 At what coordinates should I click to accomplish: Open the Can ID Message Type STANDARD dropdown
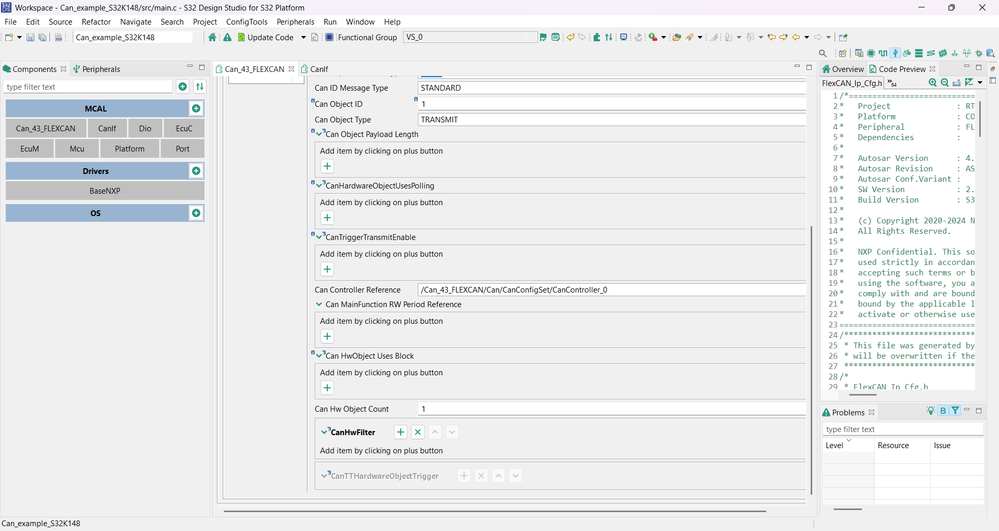612,88
